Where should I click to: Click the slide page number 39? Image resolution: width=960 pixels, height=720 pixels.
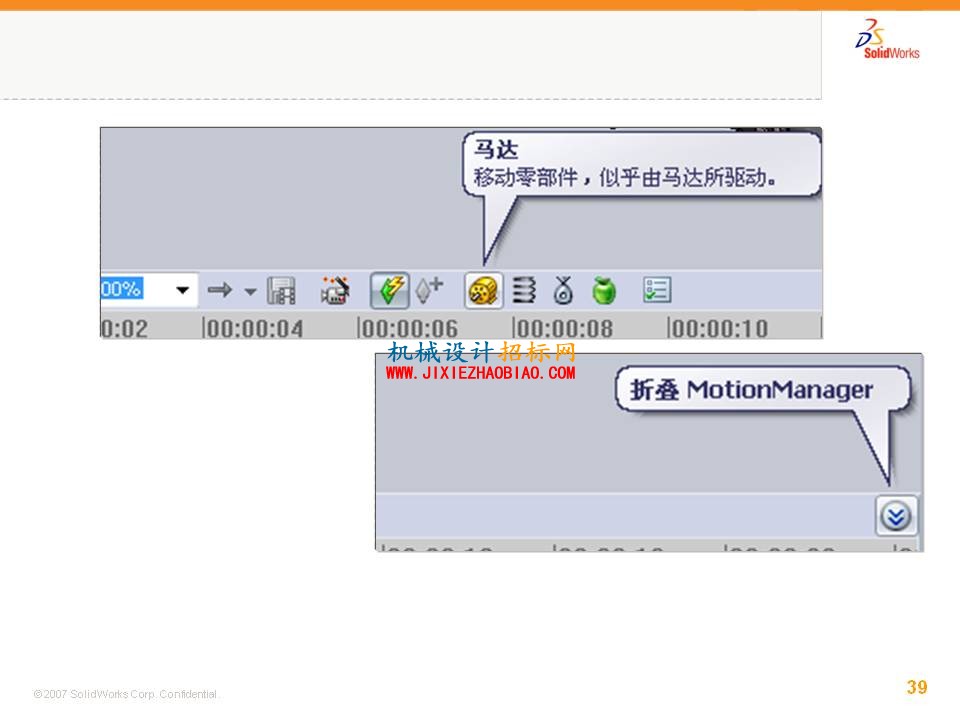(x=917, y=687)
